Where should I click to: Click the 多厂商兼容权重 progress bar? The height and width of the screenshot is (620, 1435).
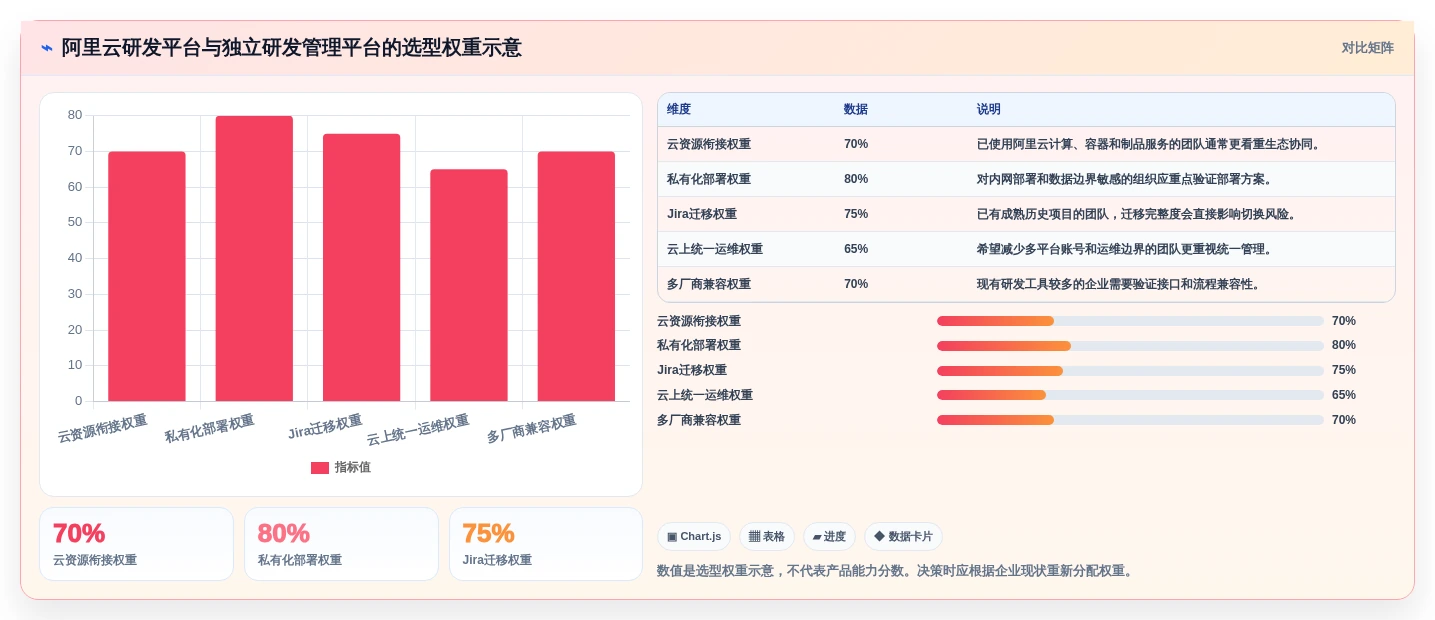[1130, 420]
